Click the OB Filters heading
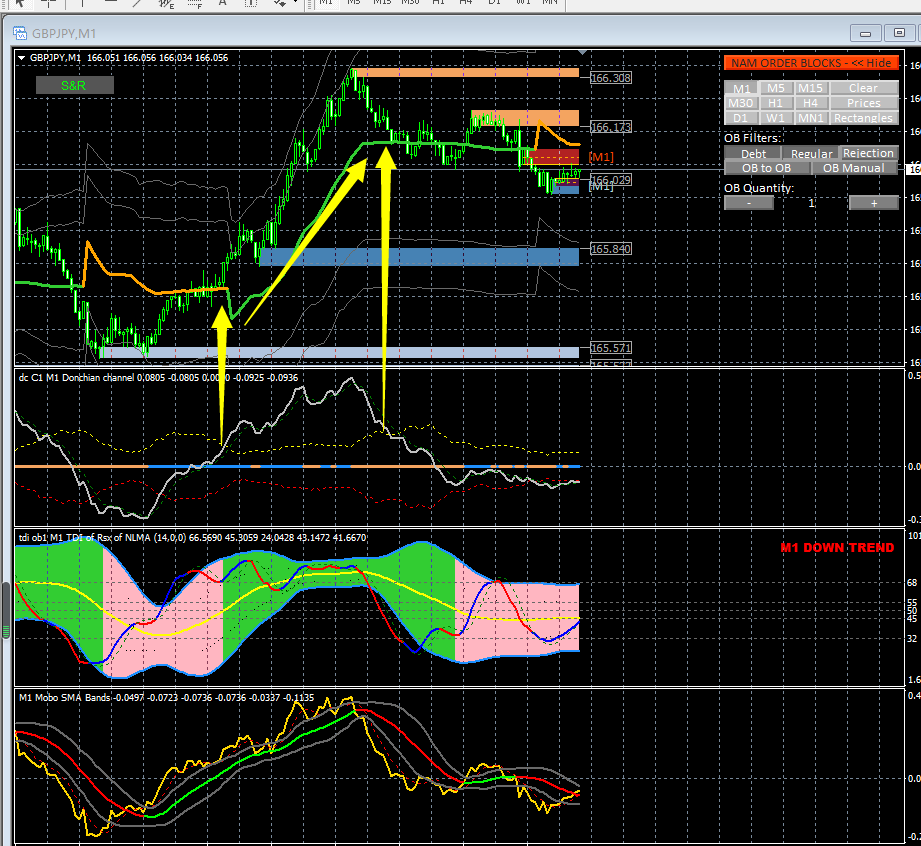 (752, 138)
